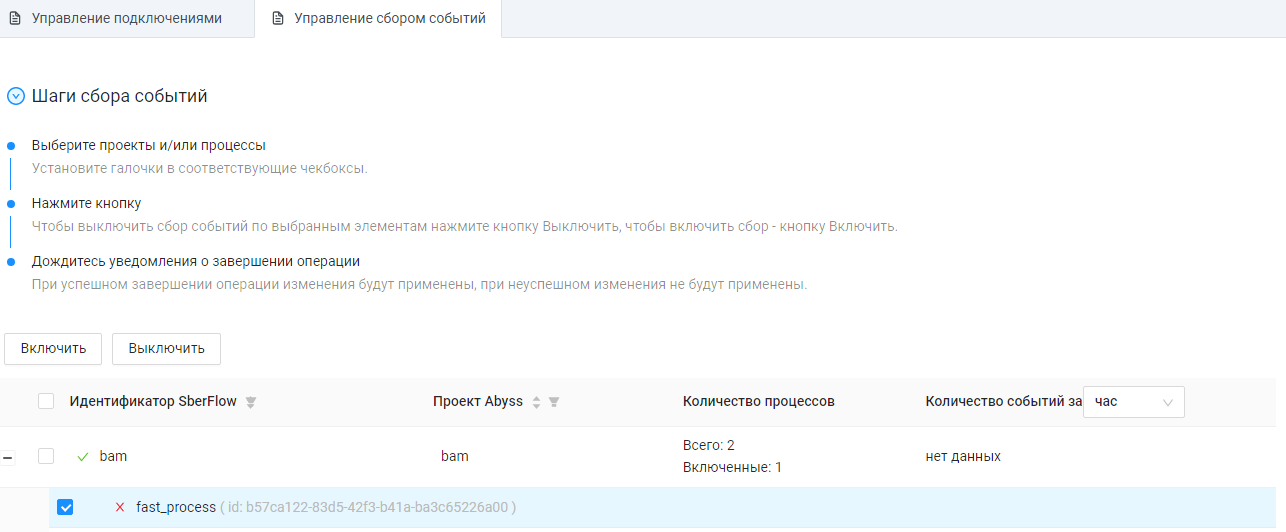
Task: Click the green checkmark status icon beside bam
Action: 83,457
